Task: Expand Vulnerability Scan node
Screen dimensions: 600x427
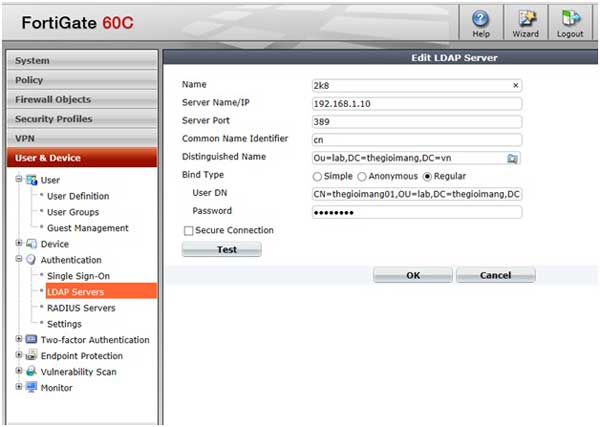Action: point(18,370)
